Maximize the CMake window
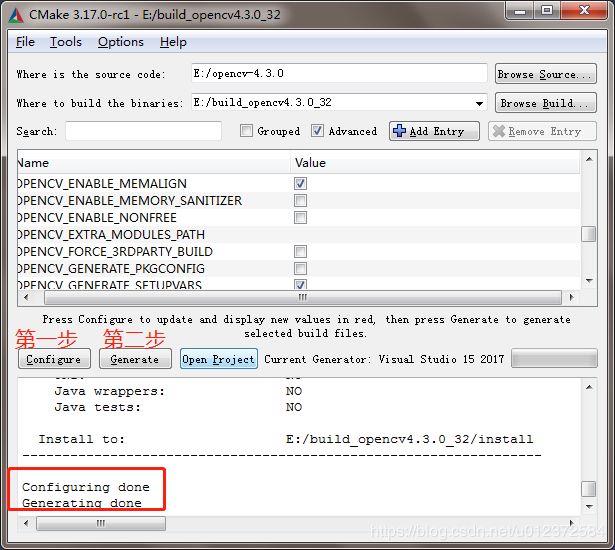This screenshot has width=615, height=550. 547,11
